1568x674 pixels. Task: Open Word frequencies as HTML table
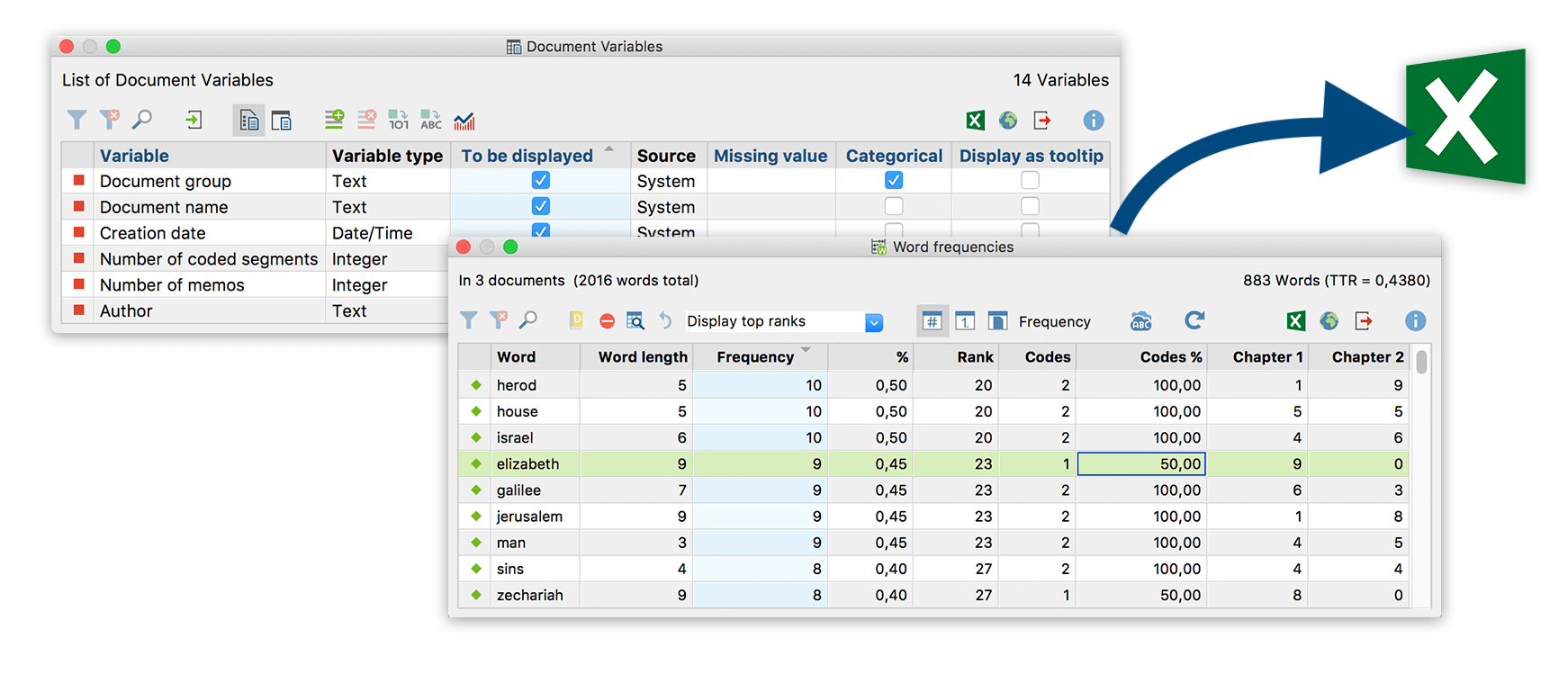[x=1329, y=321]
